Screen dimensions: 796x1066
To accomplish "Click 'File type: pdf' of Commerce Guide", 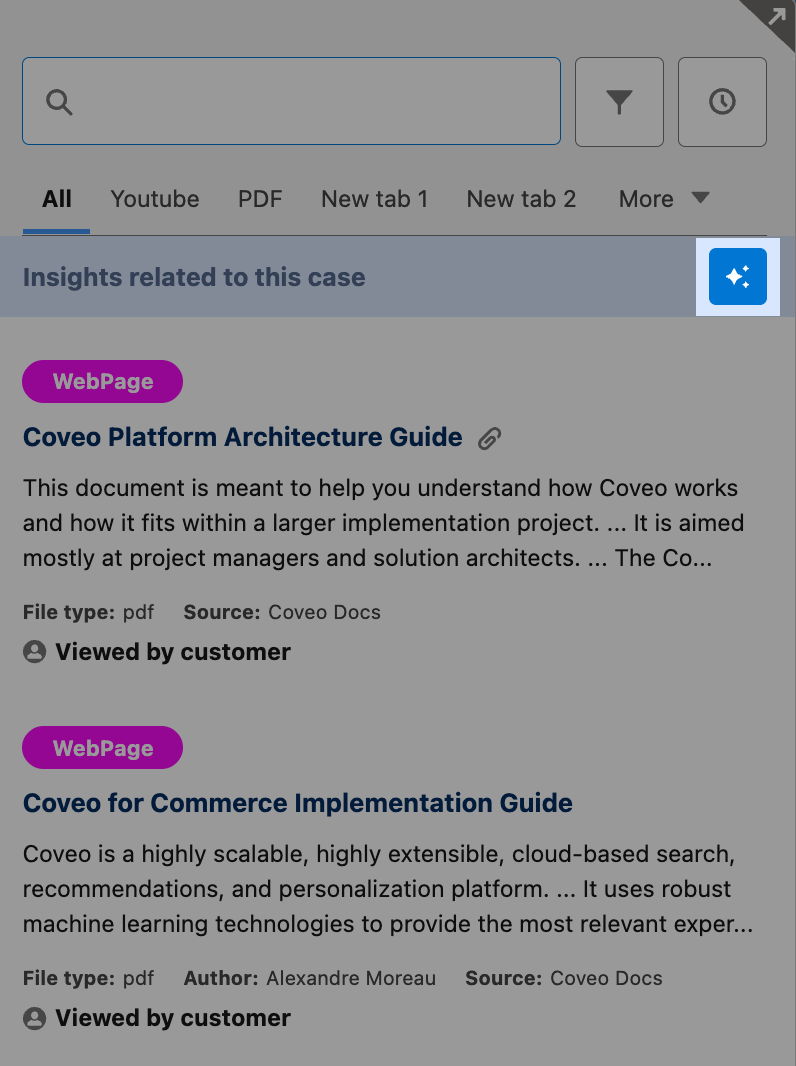I will (88, 978).
